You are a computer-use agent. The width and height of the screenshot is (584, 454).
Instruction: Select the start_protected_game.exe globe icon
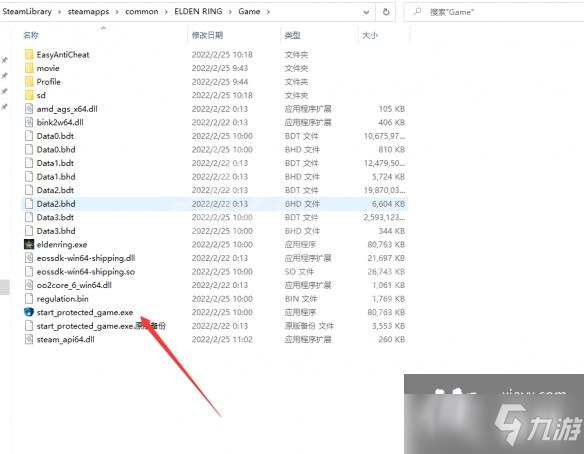click(29, 312)
